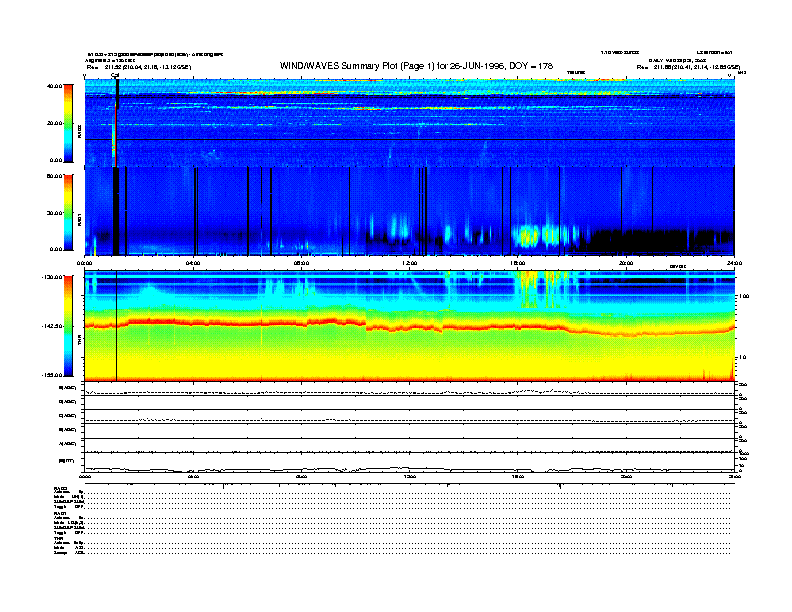Click the TNR panel color scale bar
Screen dimensions: 792x612
click(68, 326)
